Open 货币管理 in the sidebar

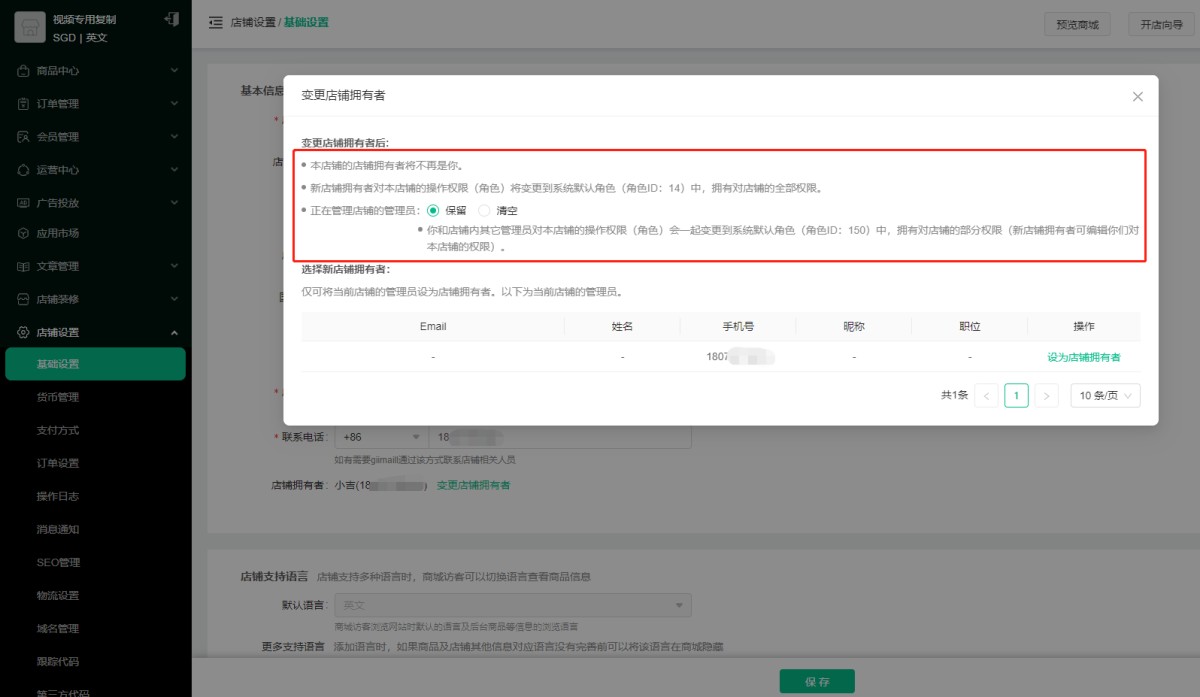(x=58, y=397)
